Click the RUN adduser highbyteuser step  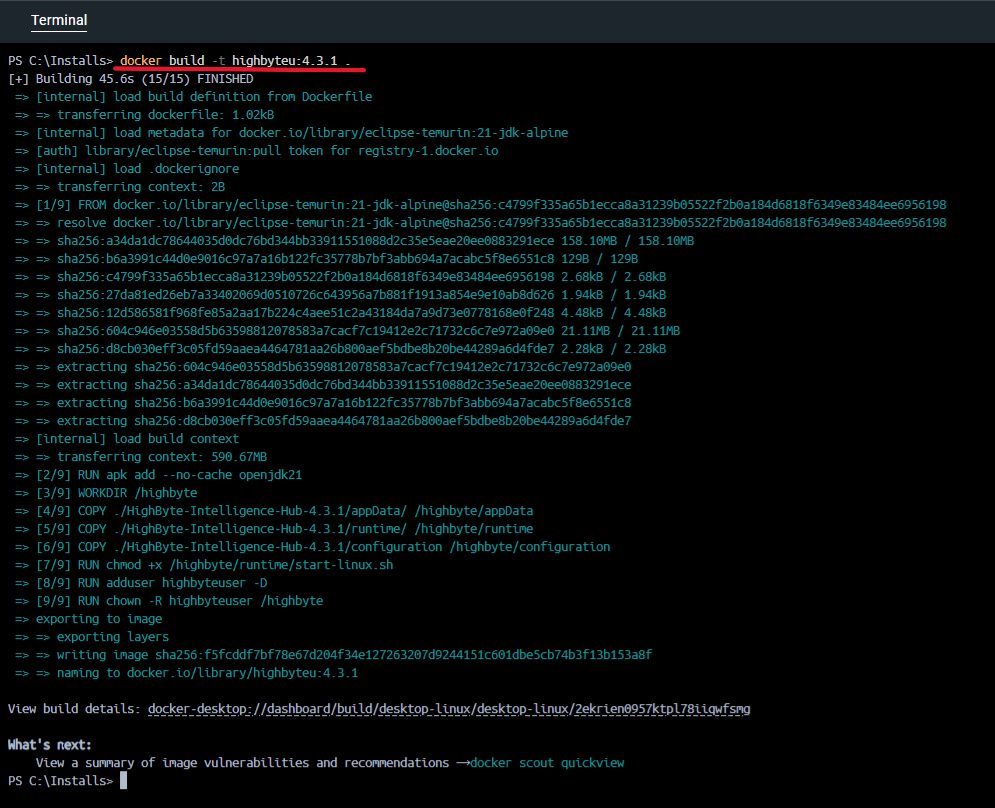point(151,583)
